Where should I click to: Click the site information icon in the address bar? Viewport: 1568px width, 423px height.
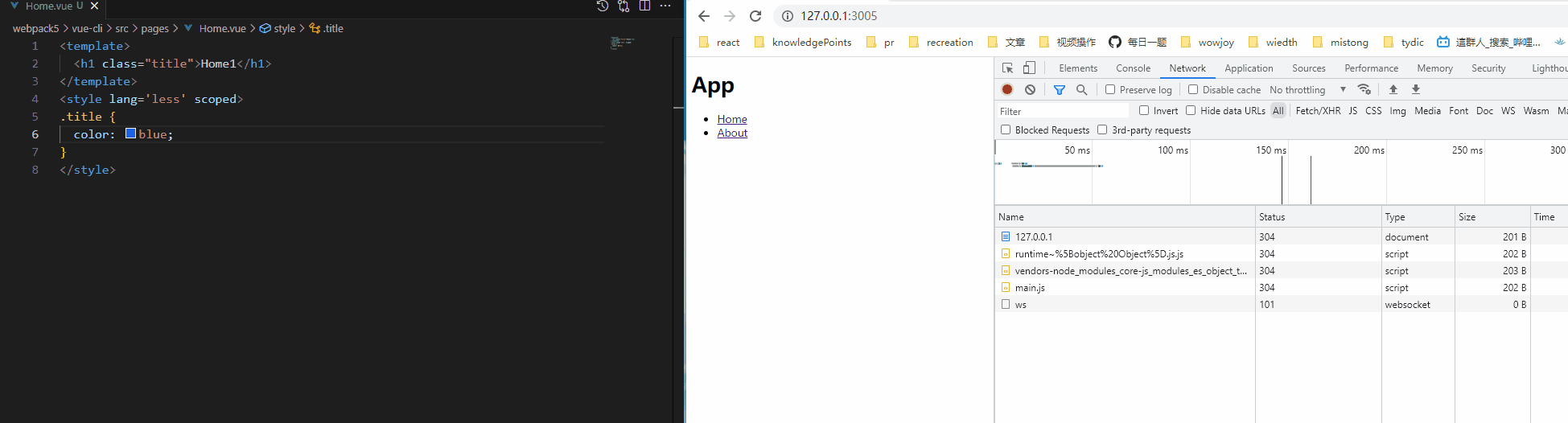coord(788,16)
